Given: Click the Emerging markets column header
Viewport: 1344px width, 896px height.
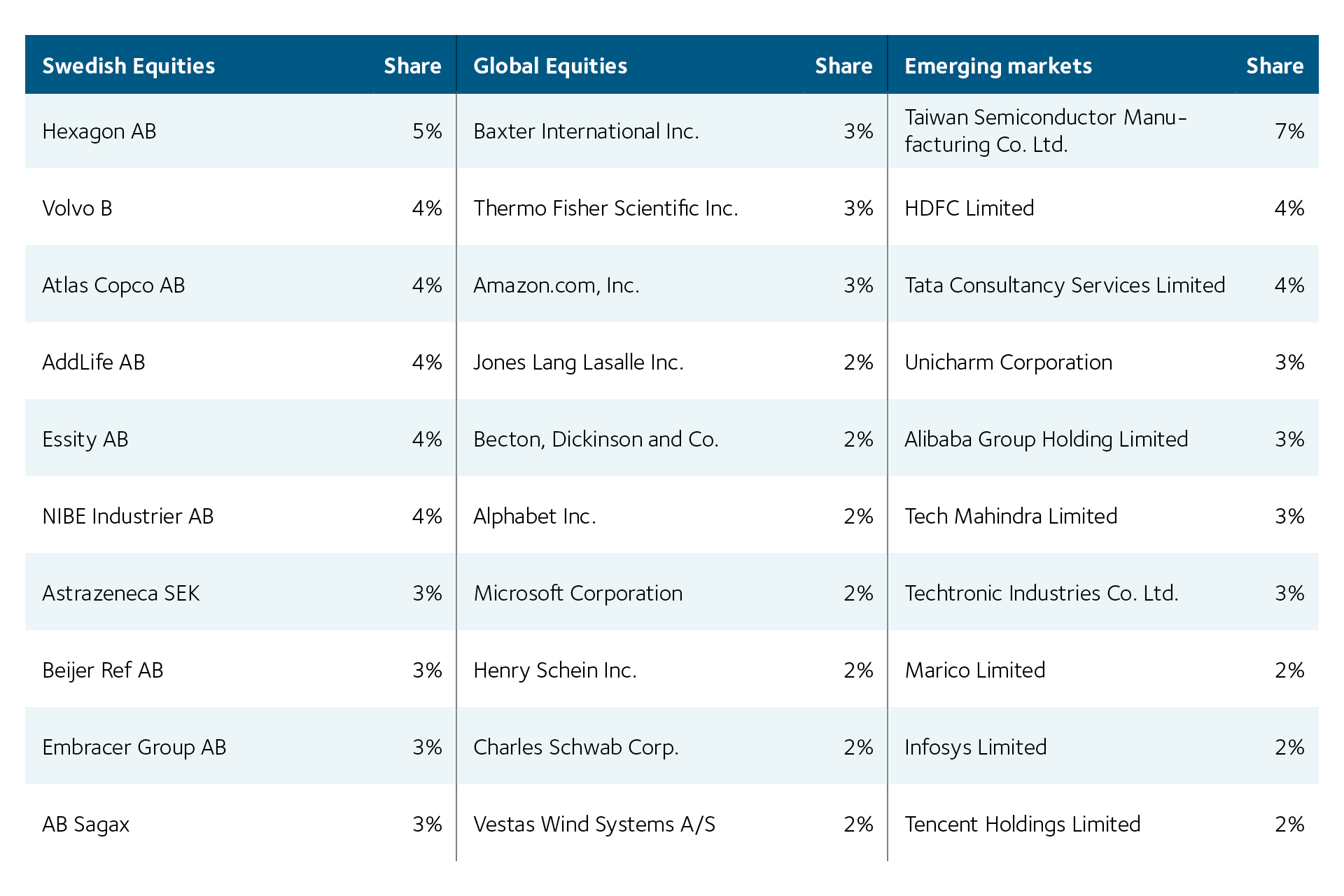Looking at the screenshot, I should click(x=998, y=66).
